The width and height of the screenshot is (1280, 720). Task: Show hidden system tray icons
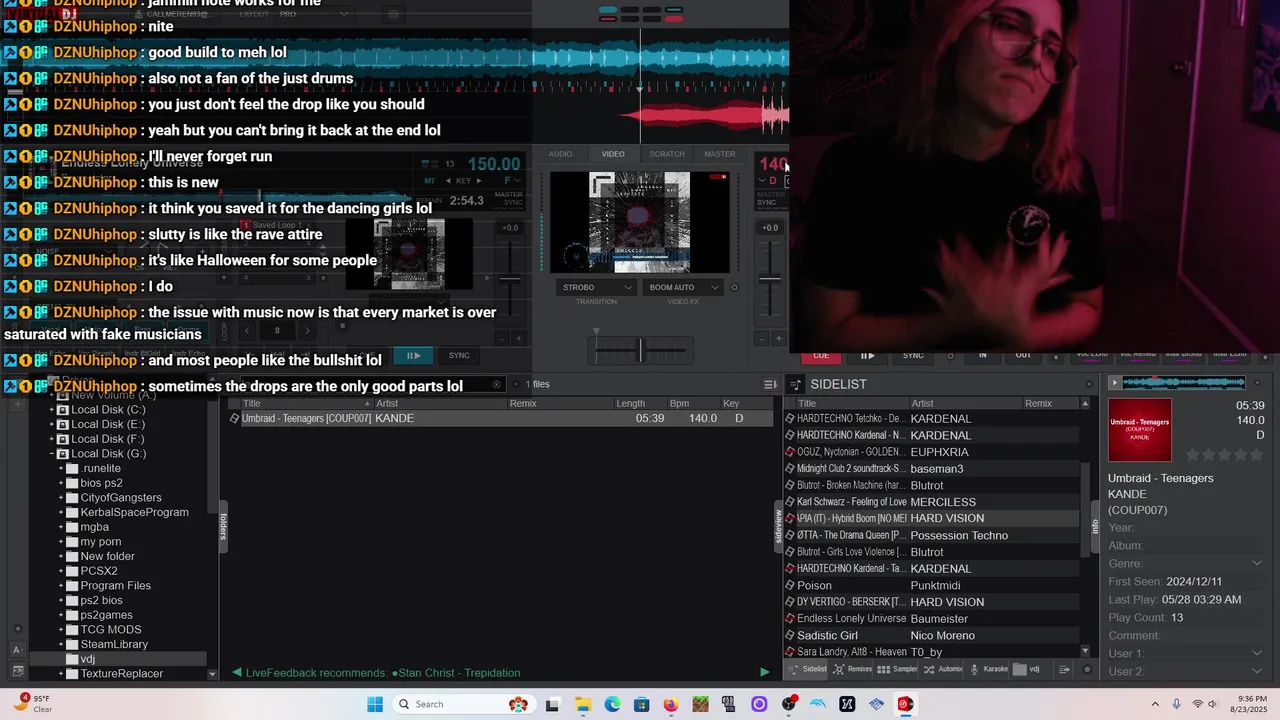pyautogui.click(x=1155, y=704)
